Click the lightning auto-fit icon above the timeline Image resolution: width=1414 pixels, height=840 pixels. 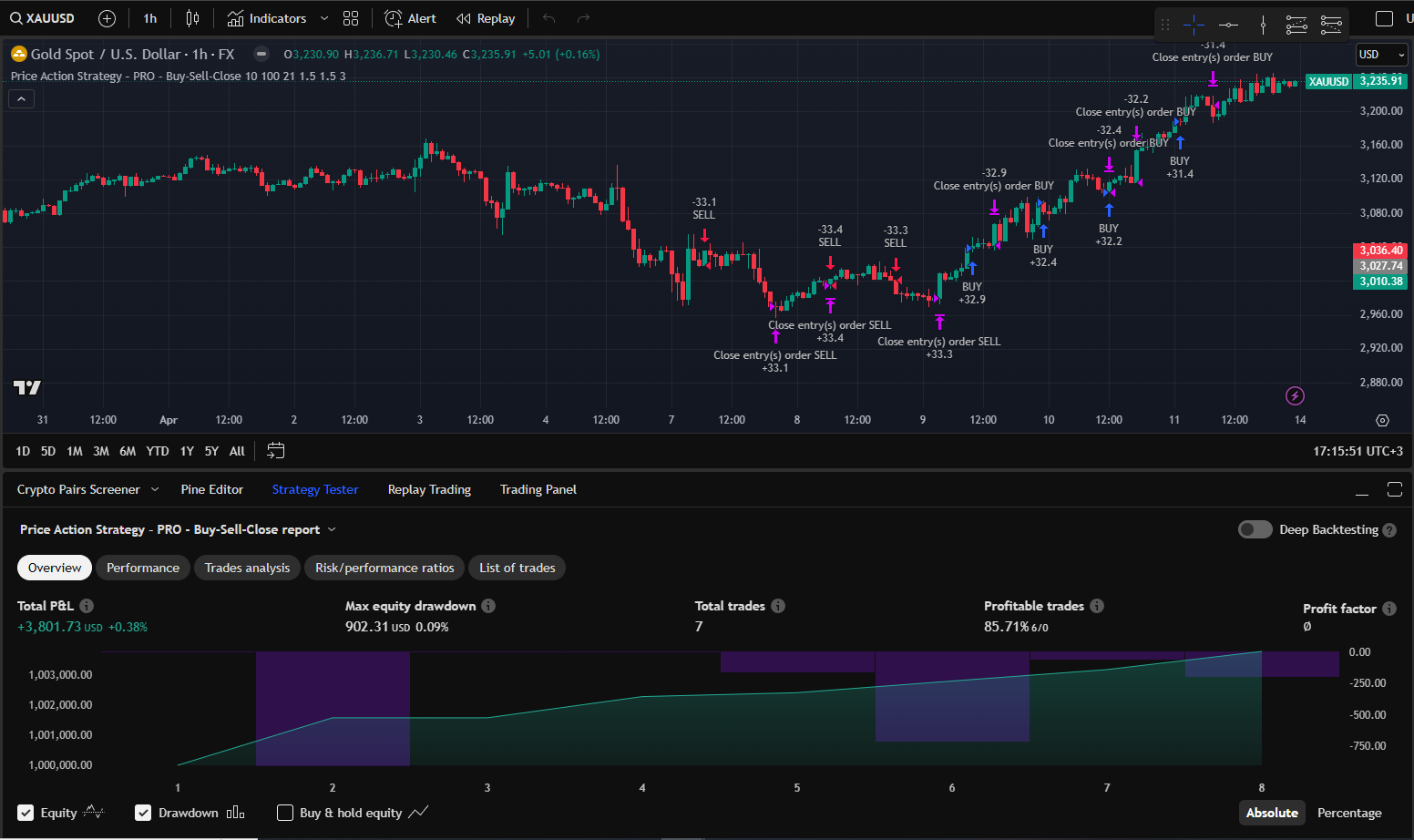point(1295,395)
